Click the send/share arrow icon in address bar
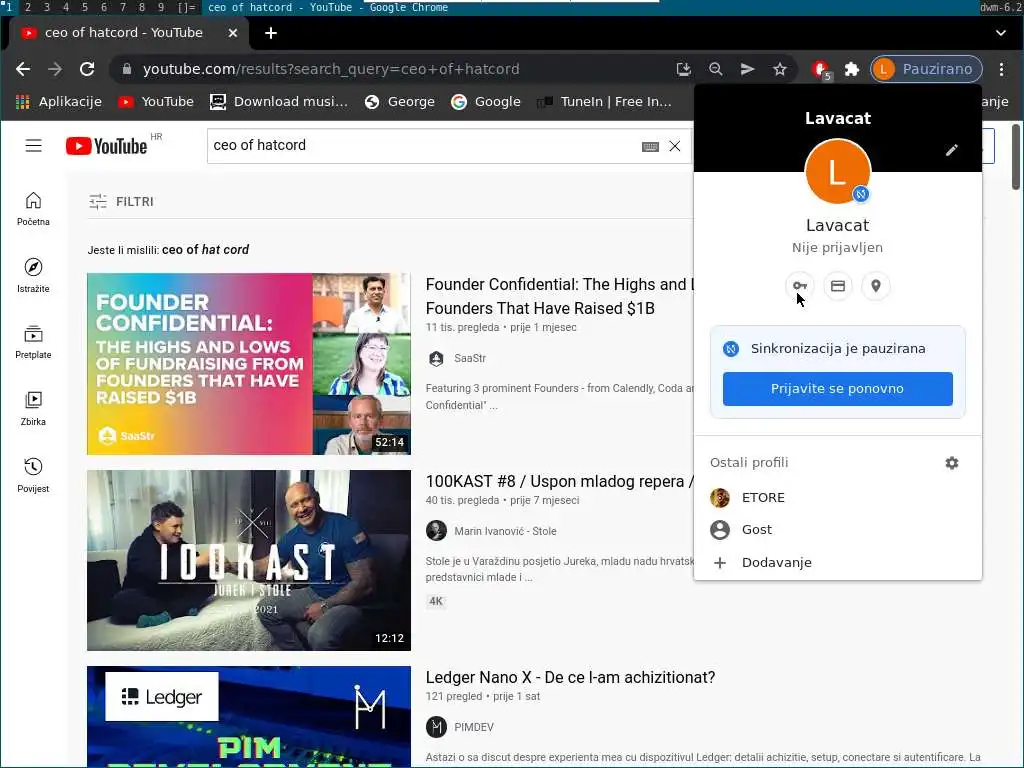 [x=748, y=69]
